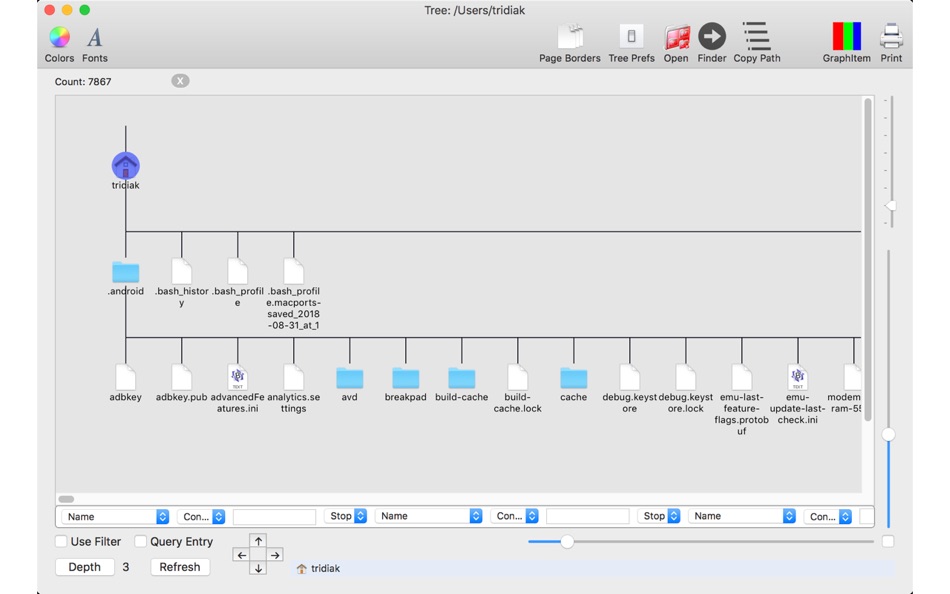Reveal the selected item in Finder
950x594 pixels.
coord(712,43)
